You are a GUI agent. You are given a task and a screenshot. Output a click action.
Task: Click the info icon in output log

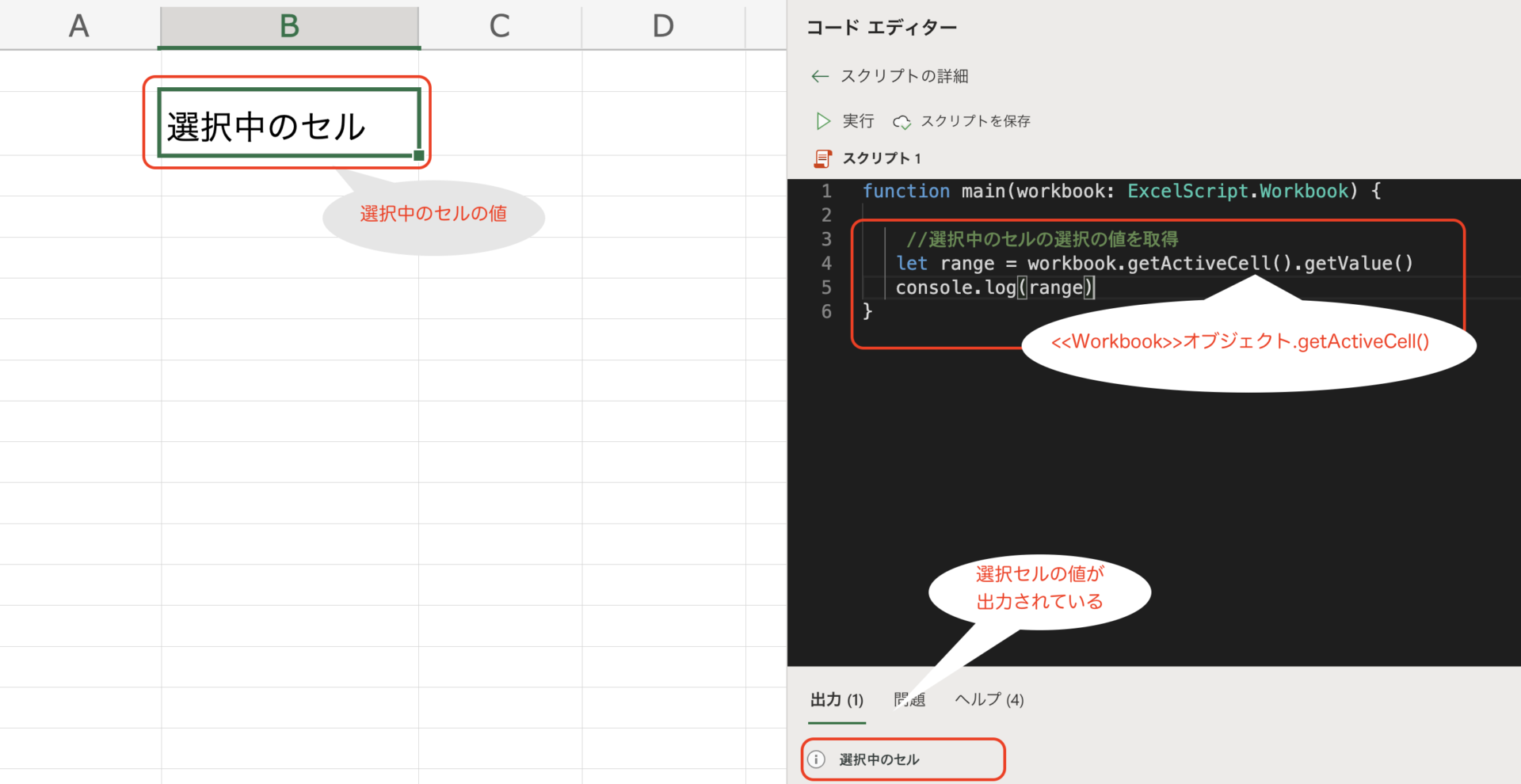pos(816,759)
